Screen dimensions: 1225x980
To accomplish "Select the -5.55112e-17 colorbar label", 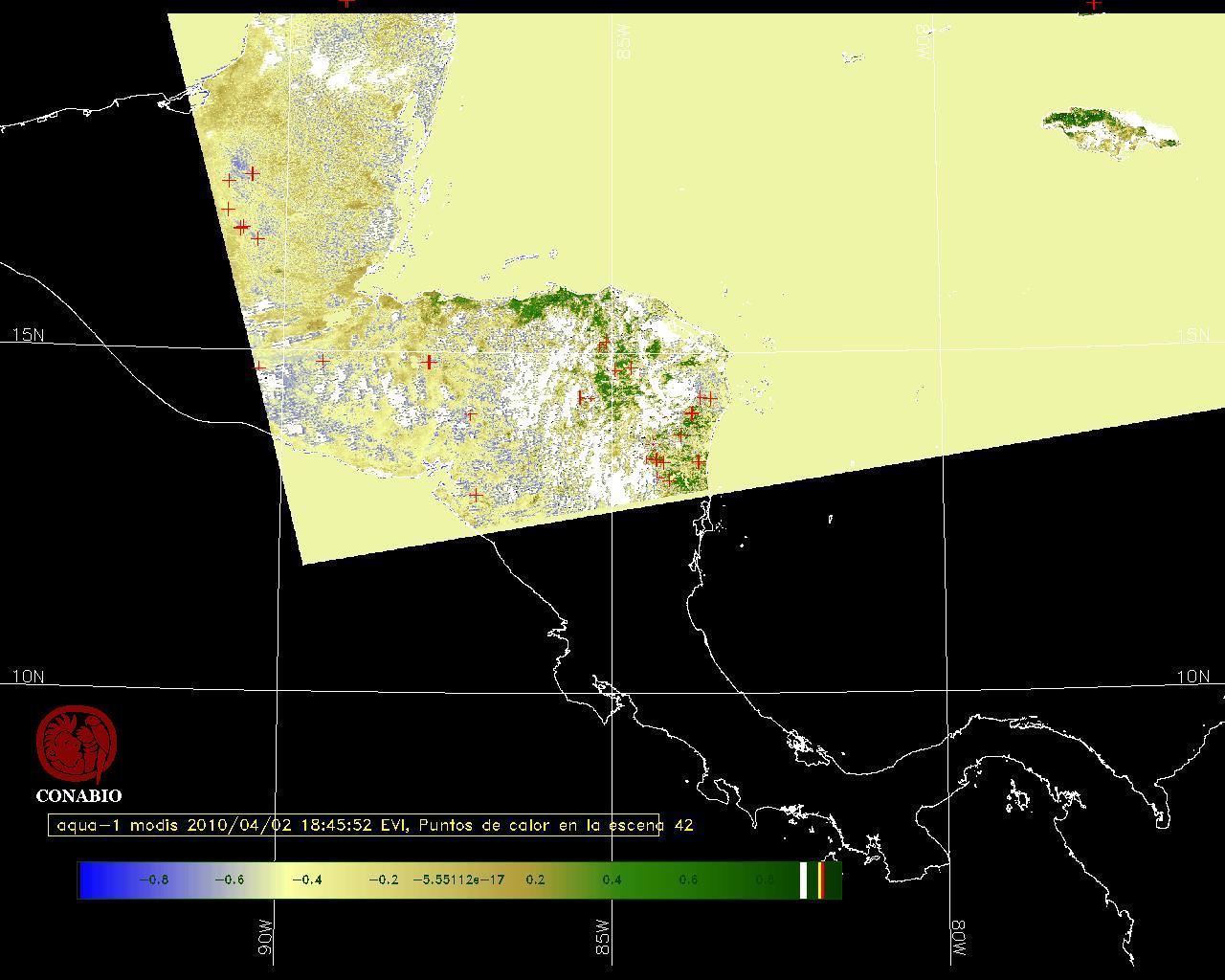I will pyautogui.click(x=458, y=880).
